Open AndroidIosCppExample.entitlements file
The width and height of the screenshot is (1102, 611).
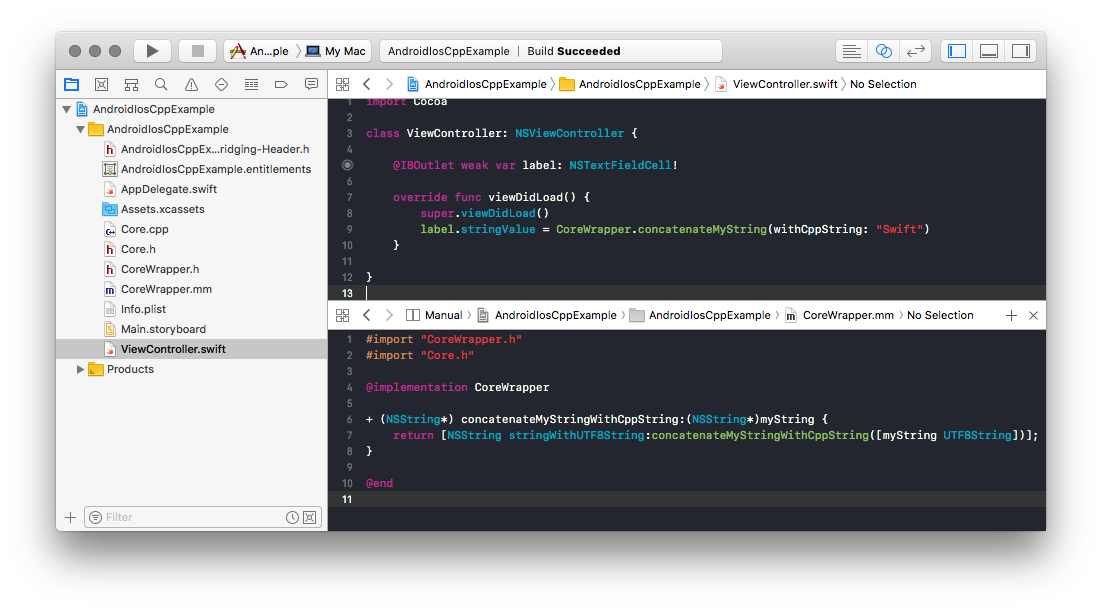click(x=215, y=169)
